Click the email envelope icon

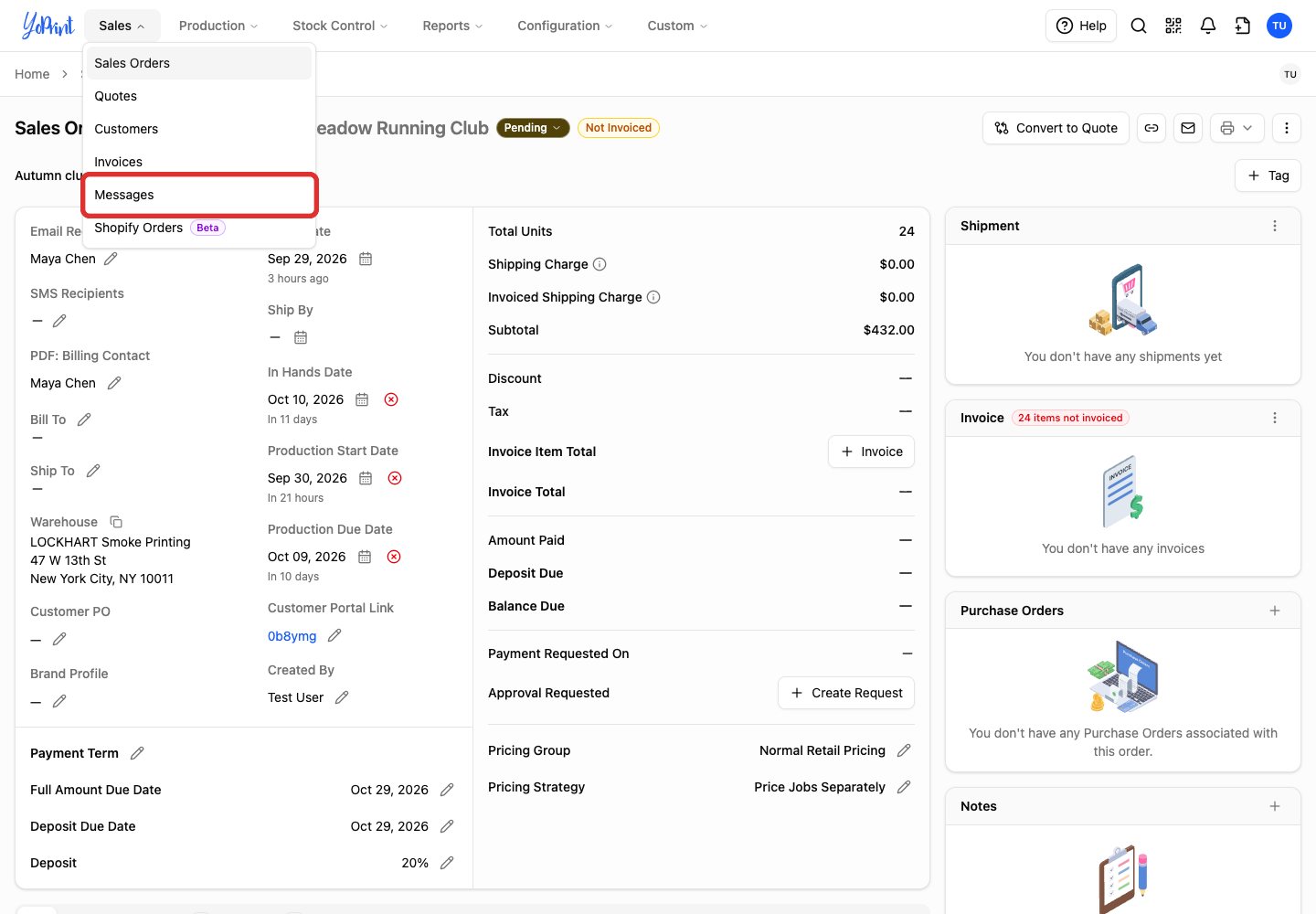click(1188, 128)
